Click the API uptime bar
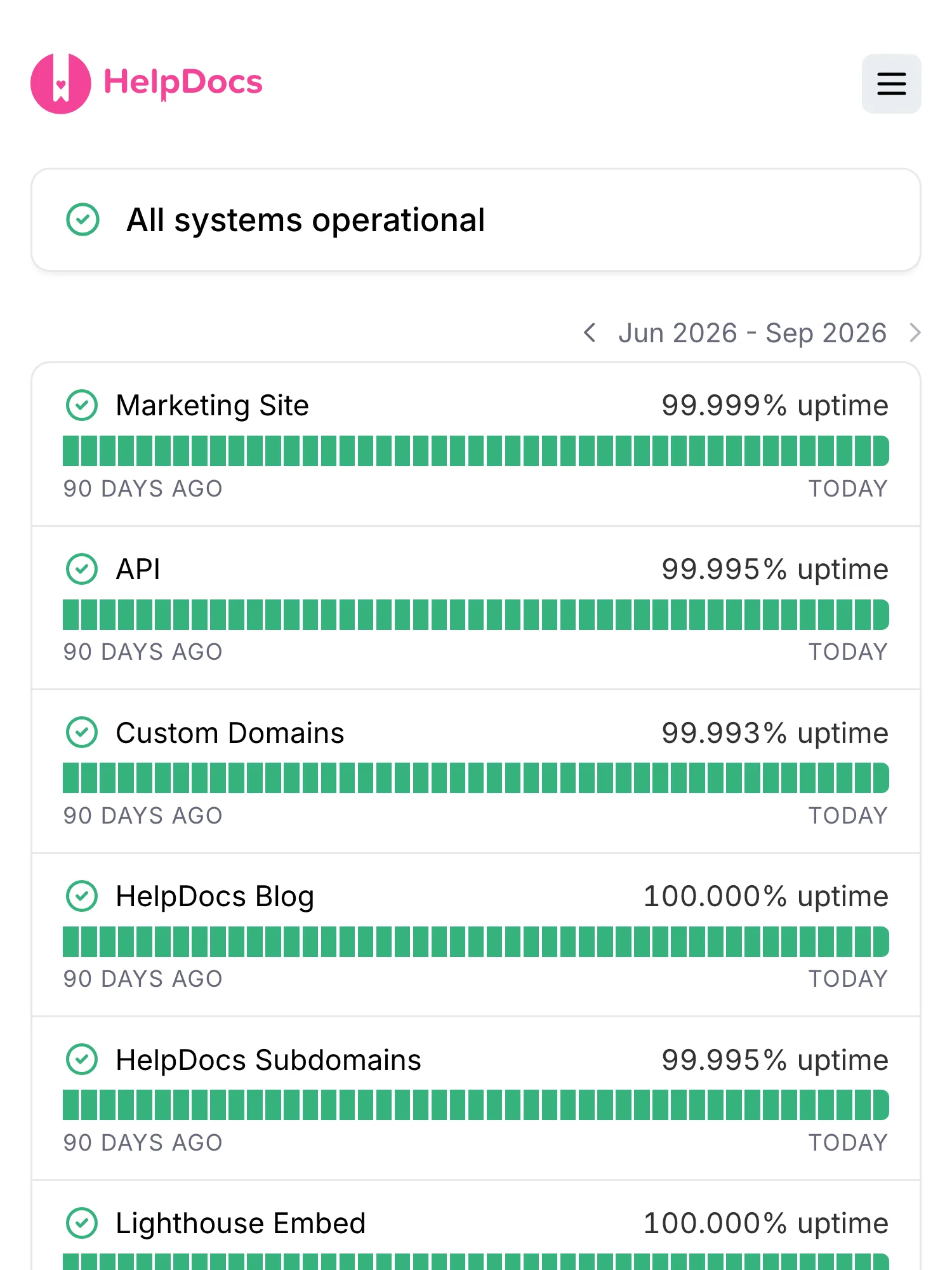The height and width of the screenshot is (1270, 952). point(476,615)
